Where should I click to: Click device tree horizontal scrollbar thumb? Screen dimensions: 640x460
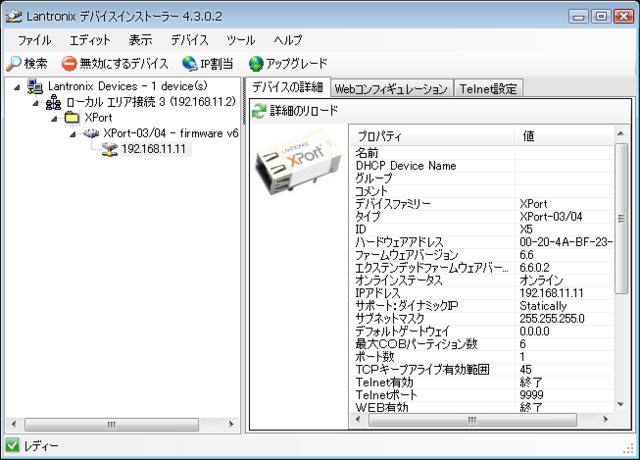click(111, 424)
